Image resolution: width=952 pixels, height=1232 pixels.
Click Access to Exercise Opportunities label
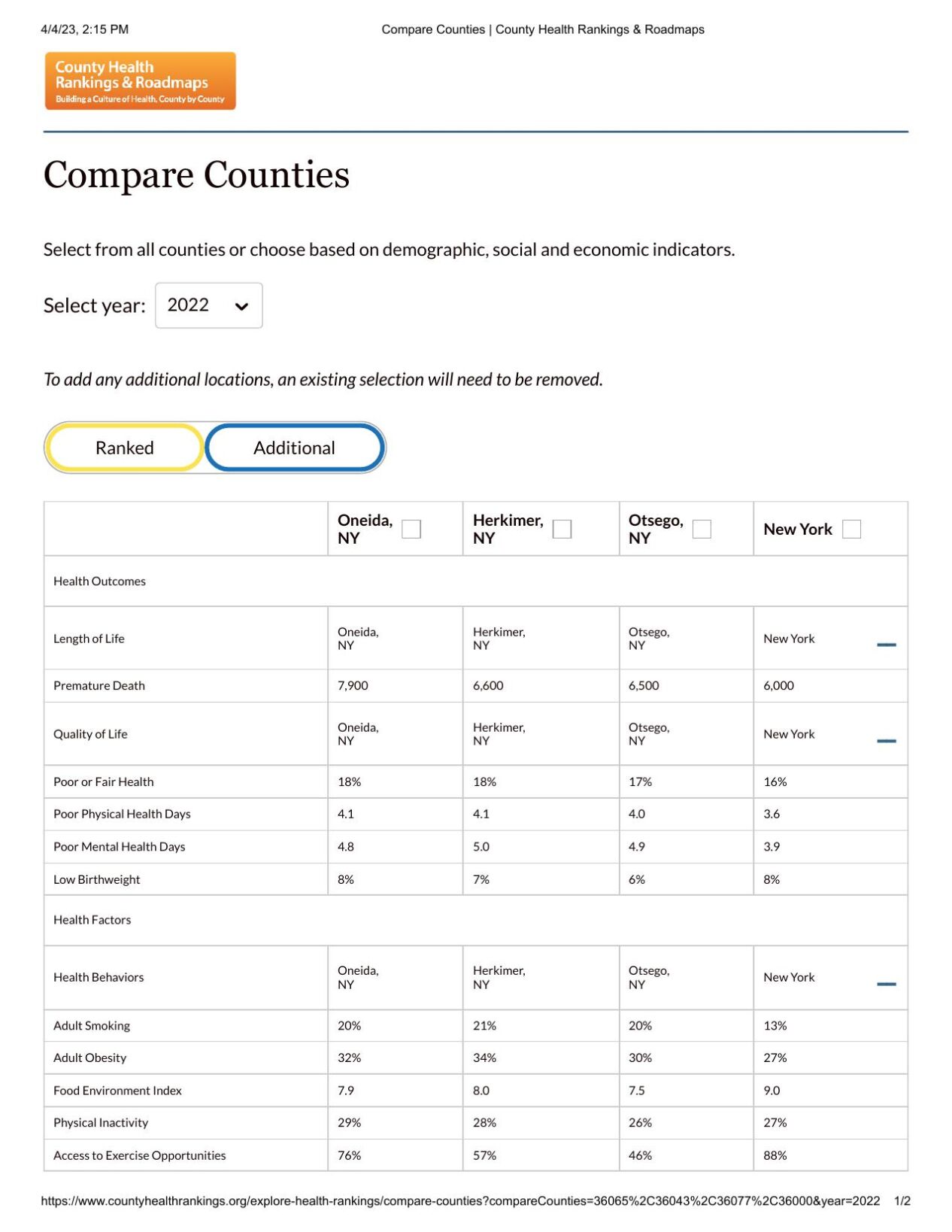point(140,1155)
